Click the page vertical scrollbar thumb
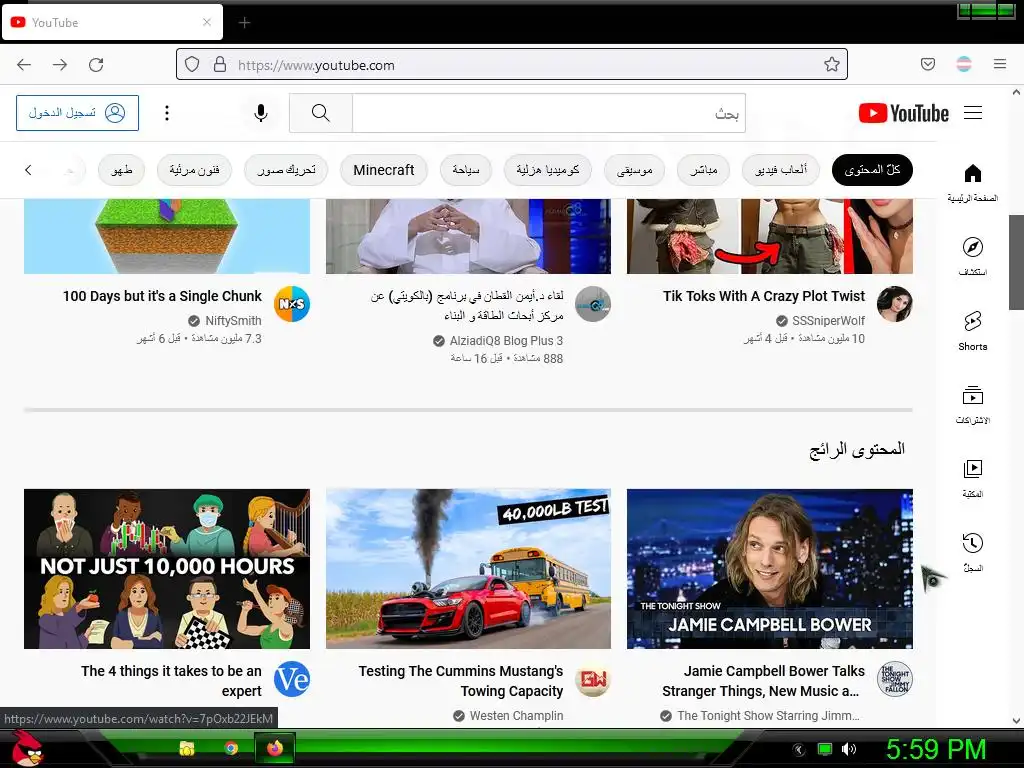 coord(1016,262)
